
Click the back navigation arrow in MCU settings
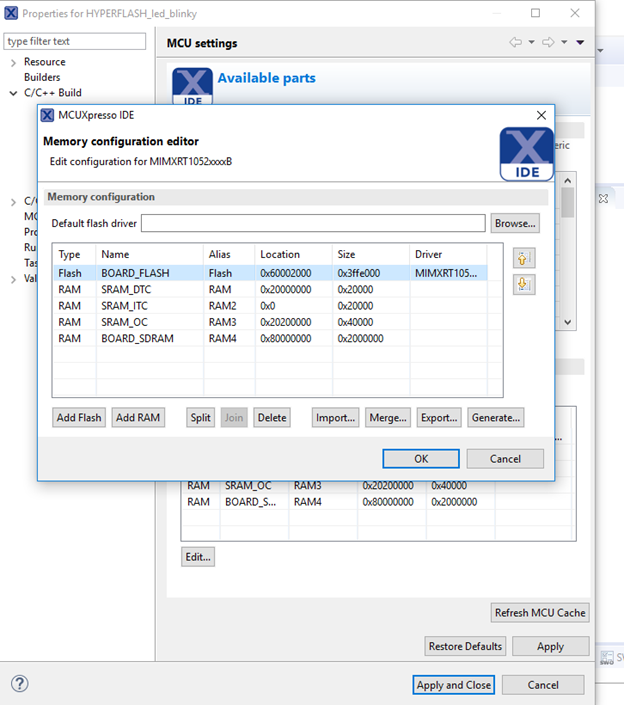pos(515,42)
